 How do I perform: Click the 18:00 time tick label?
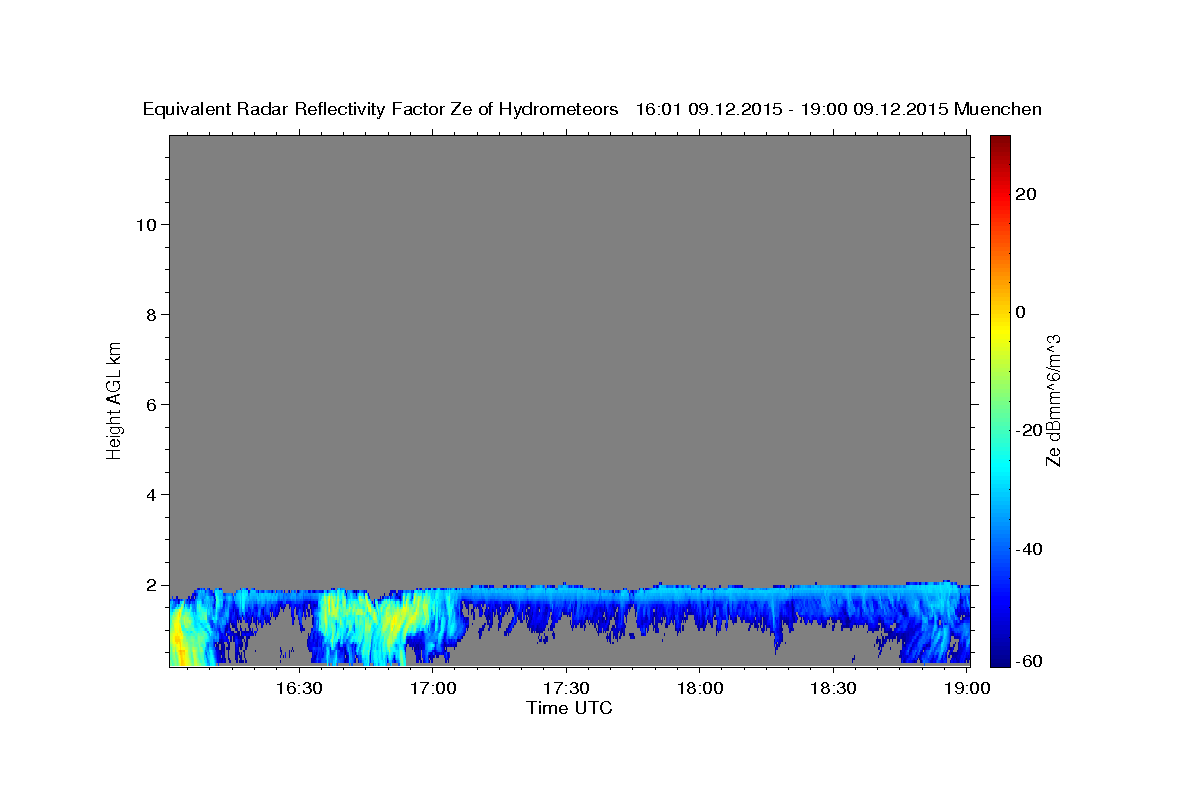click(x=699, y=688)
